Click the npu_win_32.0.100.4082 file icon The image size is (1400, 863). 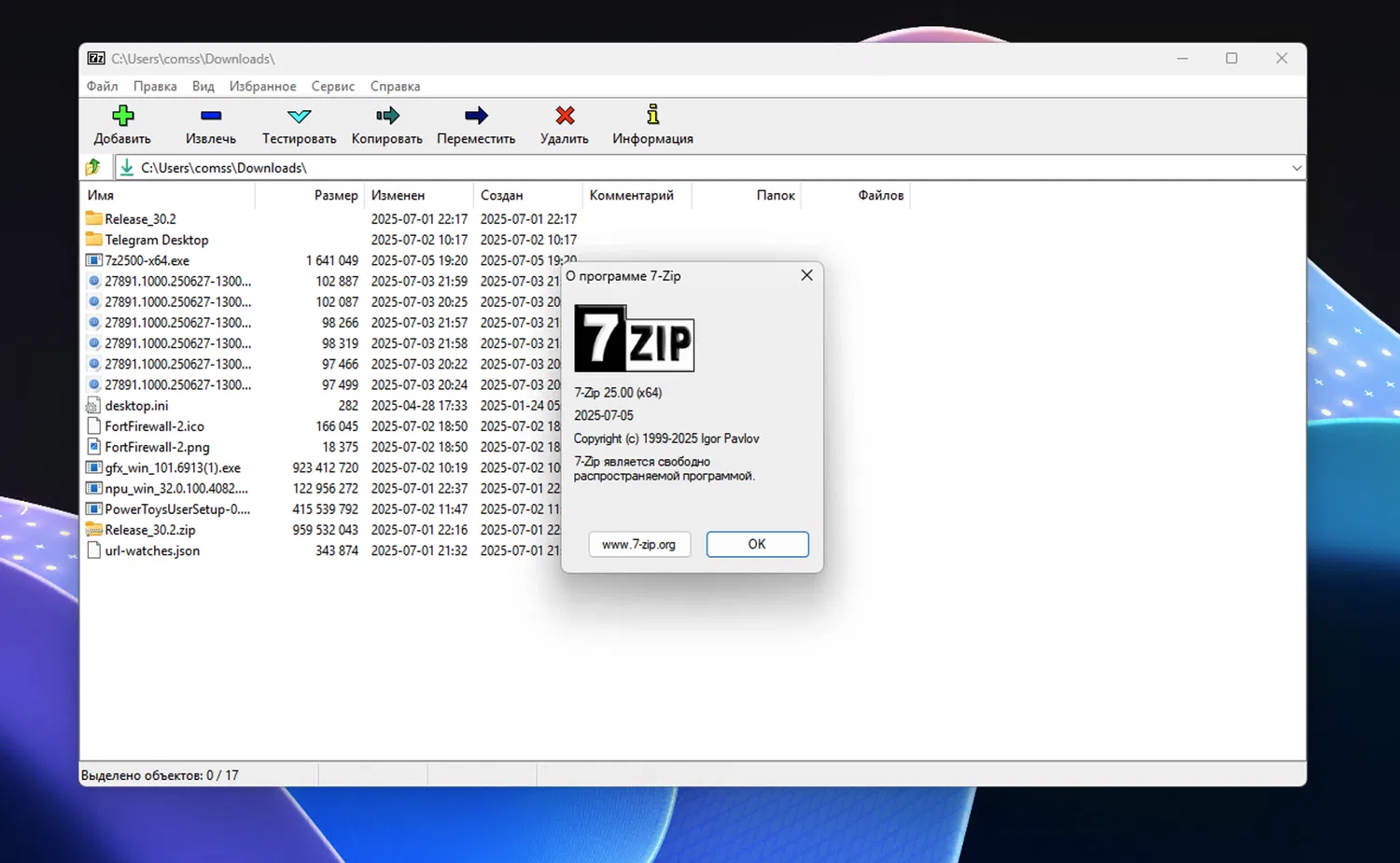tap(93, 488)
